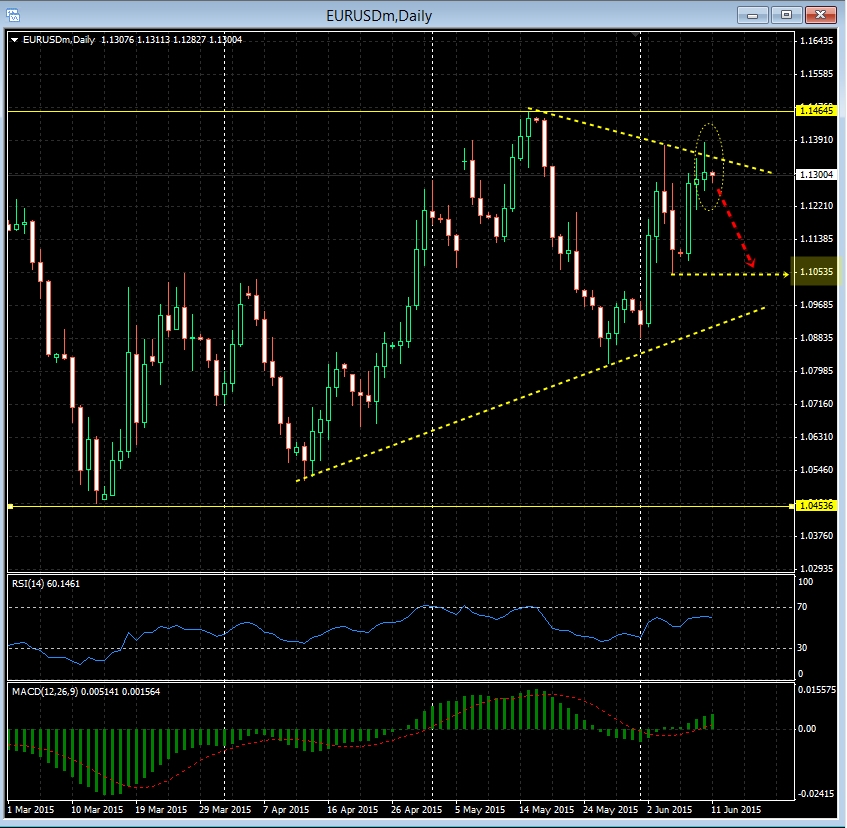
Task: Click the 1.03760 price scale value
Action: pos(817,536)
